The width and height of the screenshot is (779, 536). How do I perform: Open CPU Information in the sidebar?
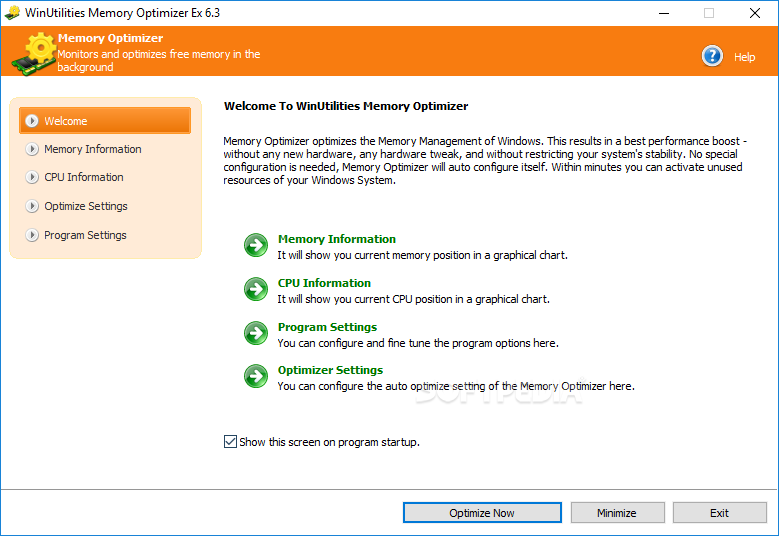click(84, 177)
